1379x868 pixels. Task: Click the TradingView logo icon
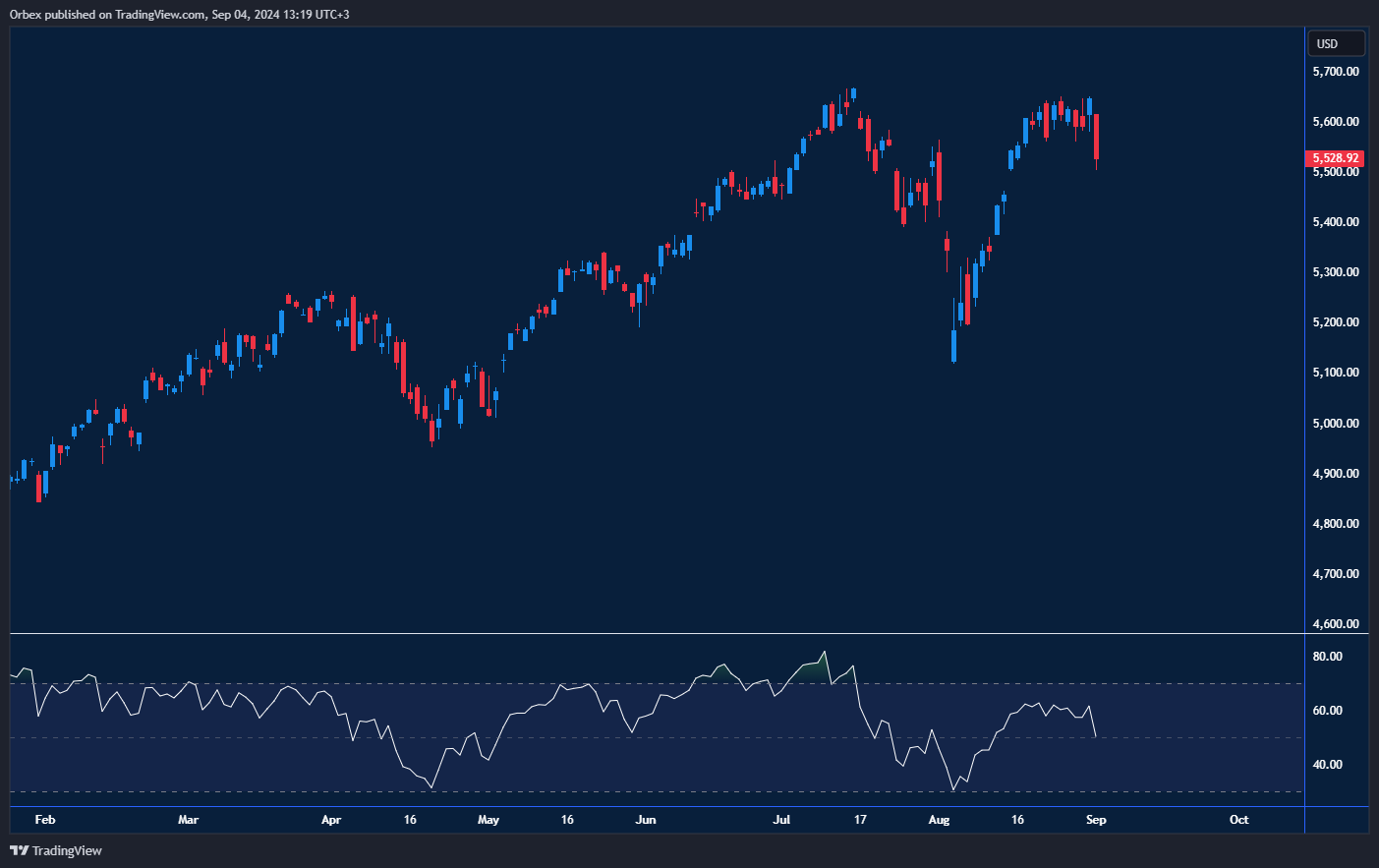pyautogui.click(x=19, y=850)
